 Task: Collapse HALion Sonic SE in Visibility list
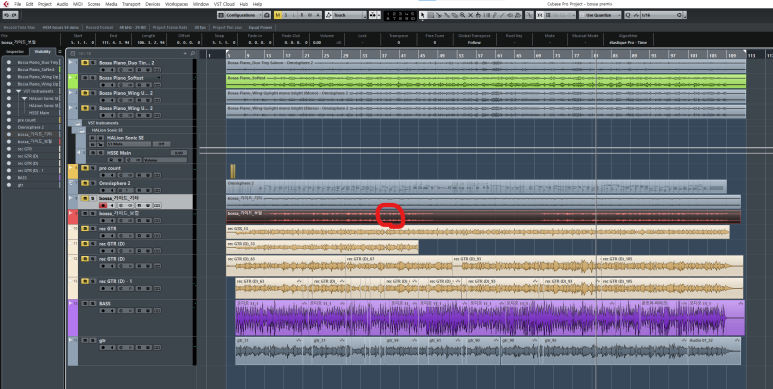click(x=24, y=99)
